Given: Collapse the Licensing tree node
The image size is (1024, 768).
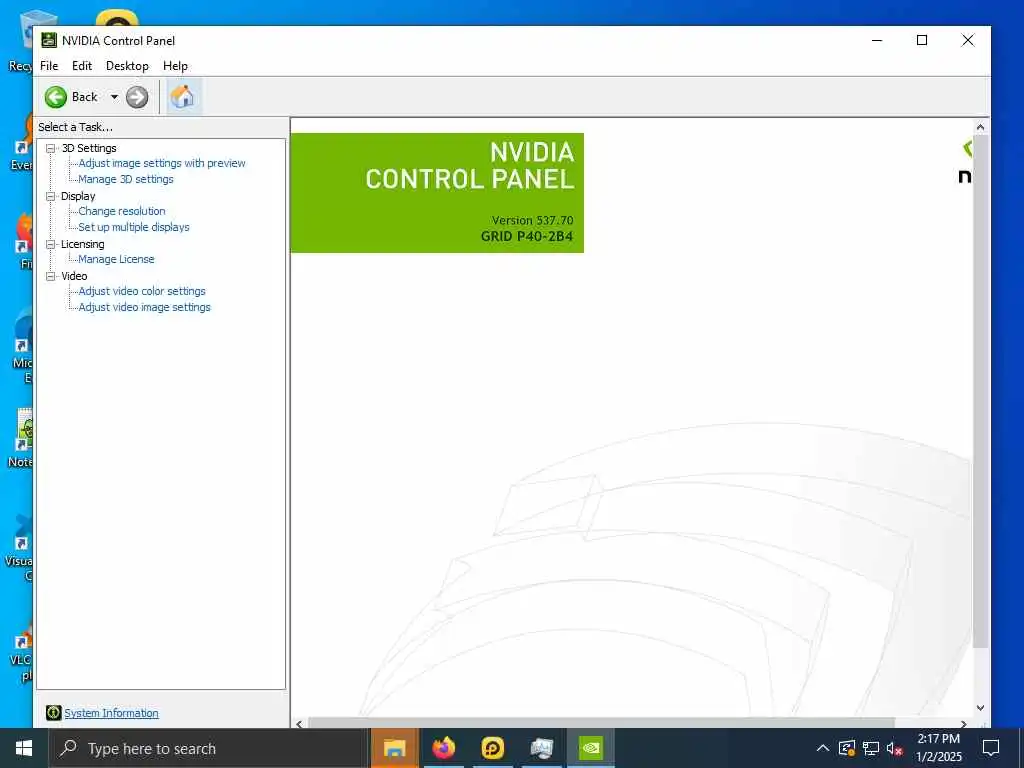Looking at the screenshot, I should click(50, 244).
